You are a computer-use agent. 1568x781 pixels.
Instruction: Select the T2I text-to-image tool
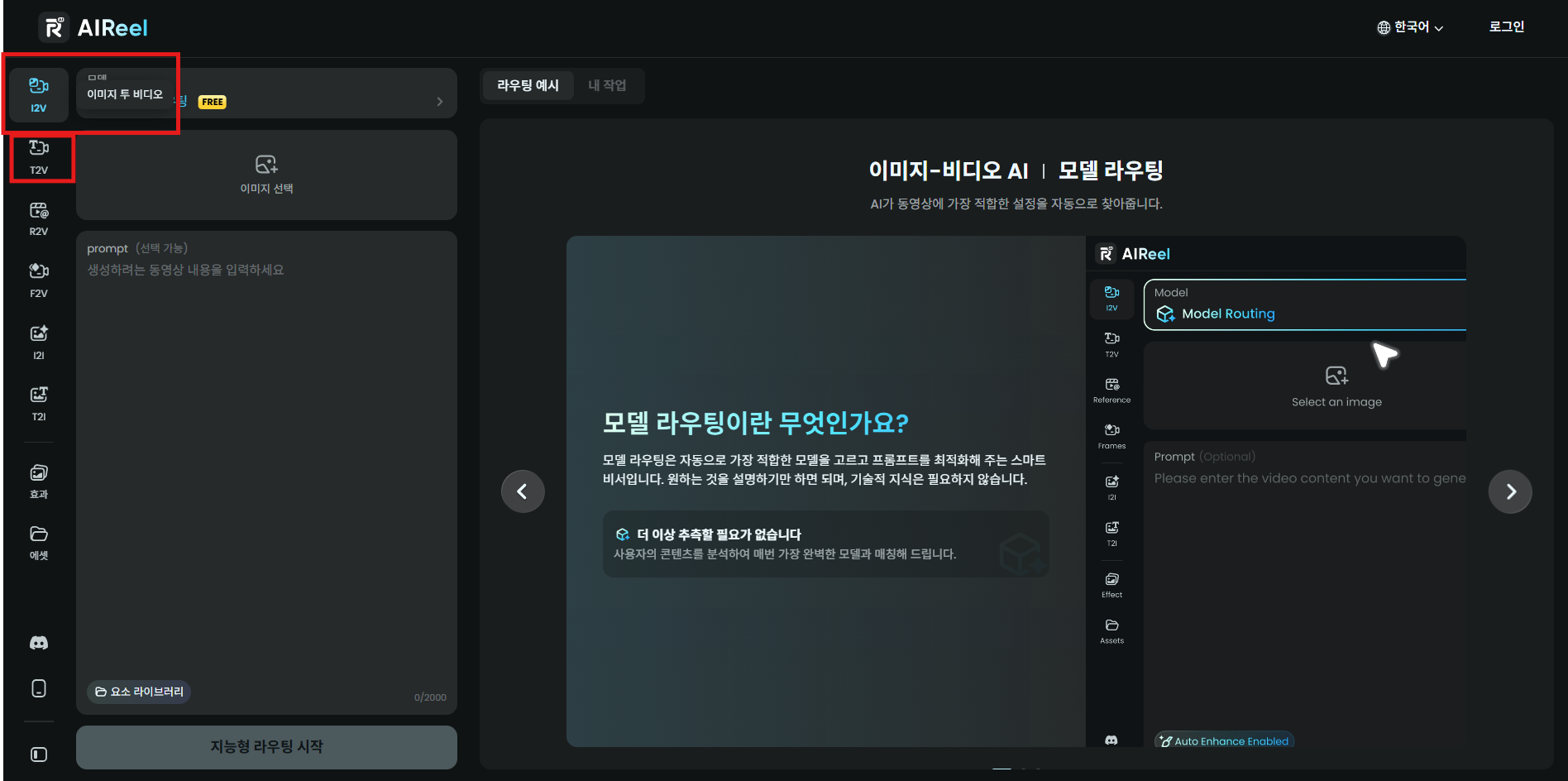[38, 404]
